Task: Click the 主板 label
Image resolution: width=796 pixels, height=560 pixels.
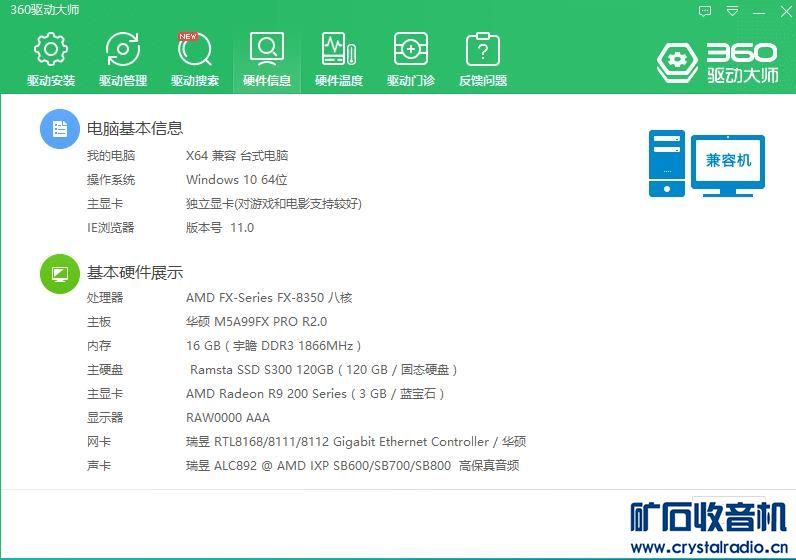Action: 99,321
